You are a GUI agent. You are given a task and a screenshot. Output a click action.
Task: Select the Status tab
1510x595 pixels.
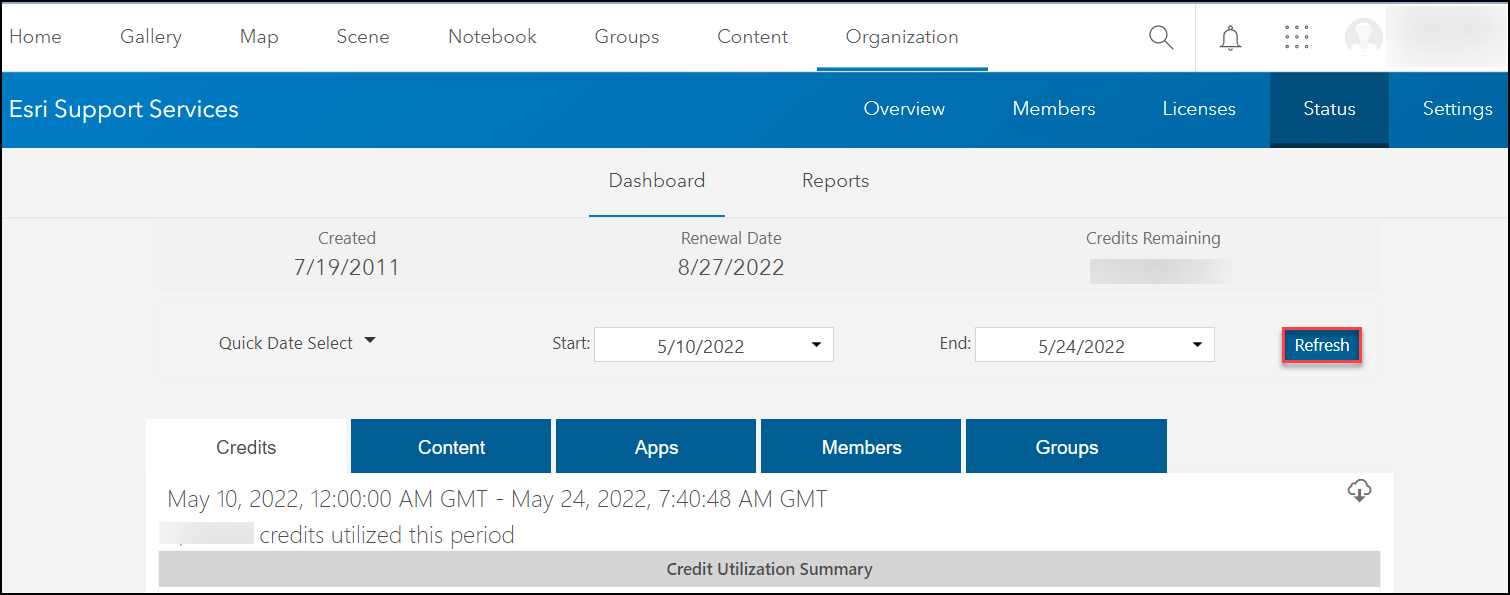(x=1329, y=109)
